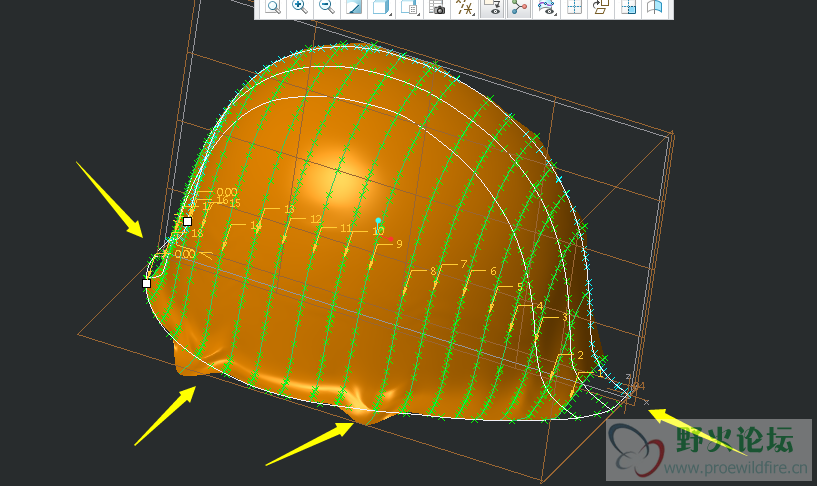Select the upper white square curve handle
Viewport: 817px width, 486px height.
(x=187, y=221)
